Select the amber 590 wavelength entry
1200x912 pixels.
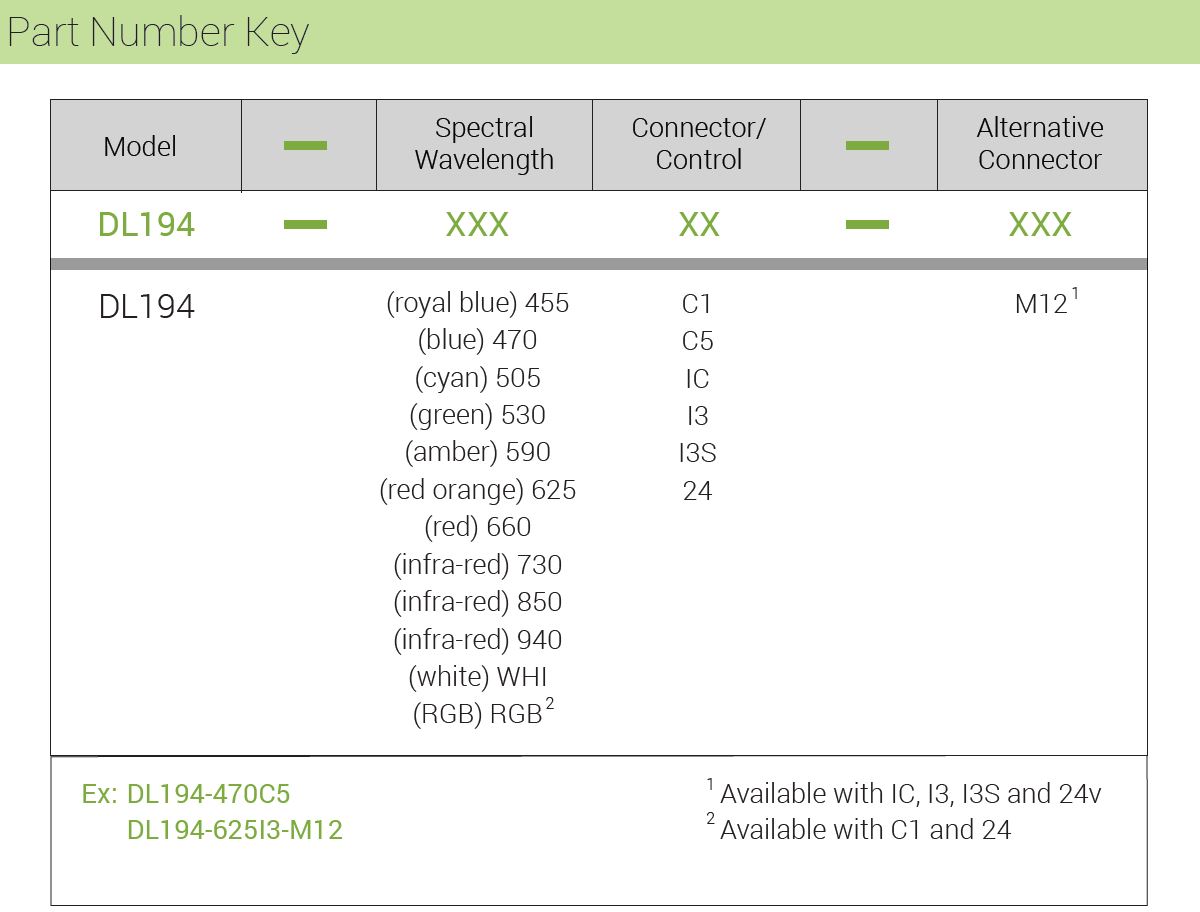pos(477,452)
